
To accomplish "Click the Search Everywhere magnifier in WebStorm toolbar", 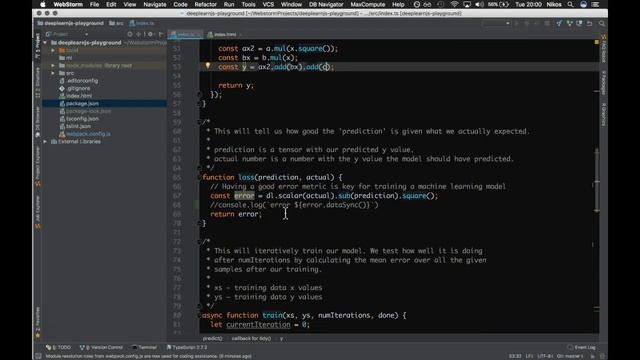I will click(602, 24).
